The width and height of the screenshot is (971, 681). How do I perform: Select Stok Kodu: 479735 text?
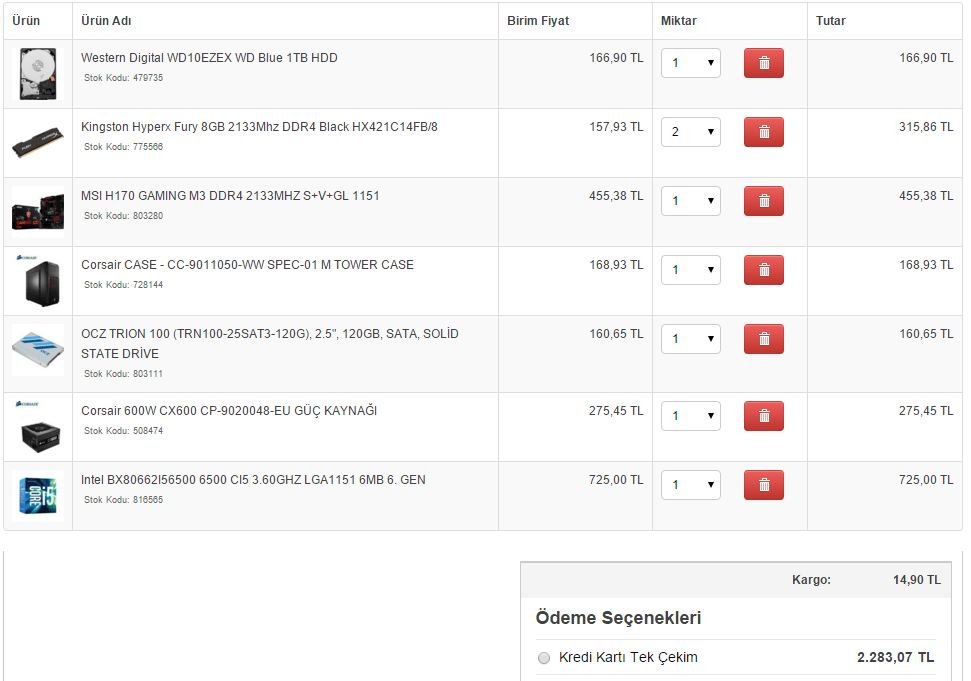[x=124, y=78]
